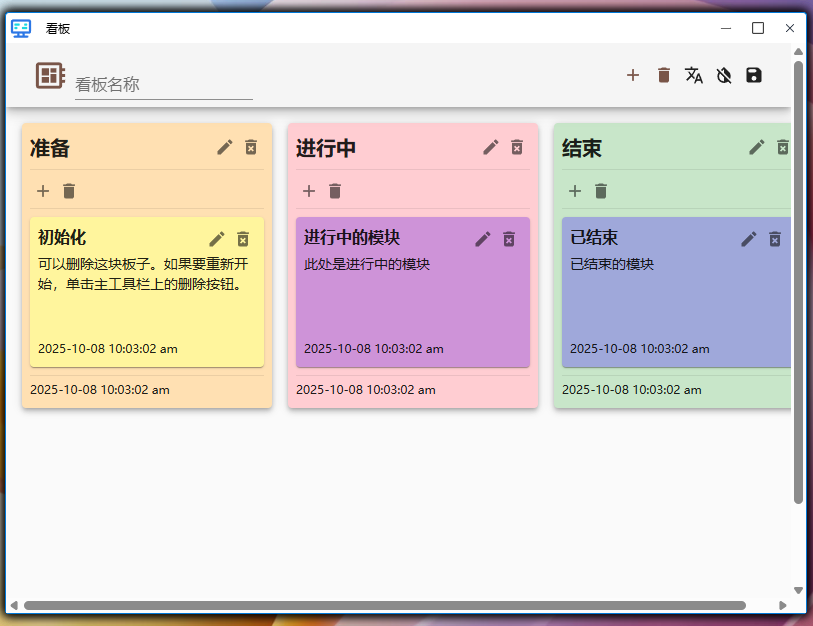
Task: Add a new column using toolbar plus icon
Action: click(633, 75)
